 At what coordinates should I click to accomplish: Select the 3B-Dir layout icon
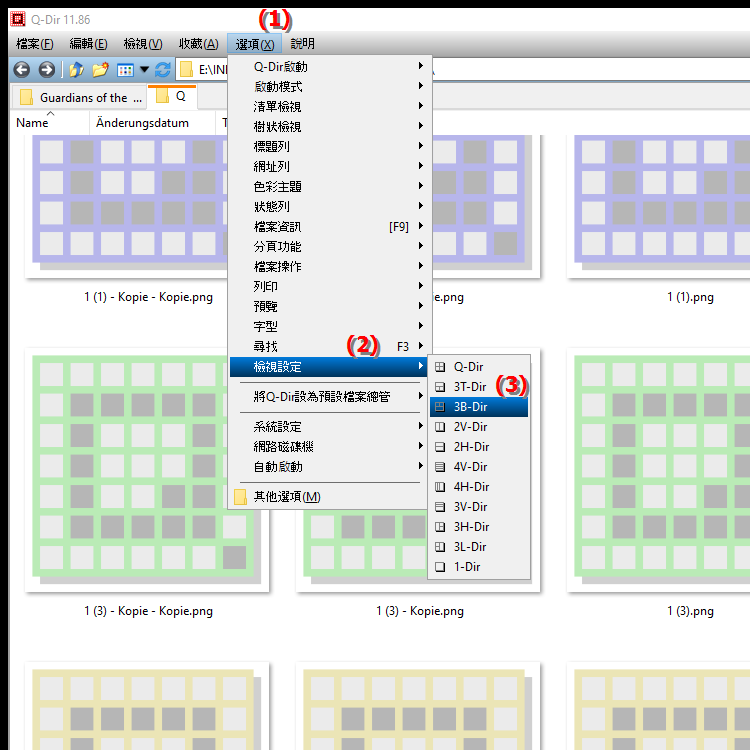(440, 407)
